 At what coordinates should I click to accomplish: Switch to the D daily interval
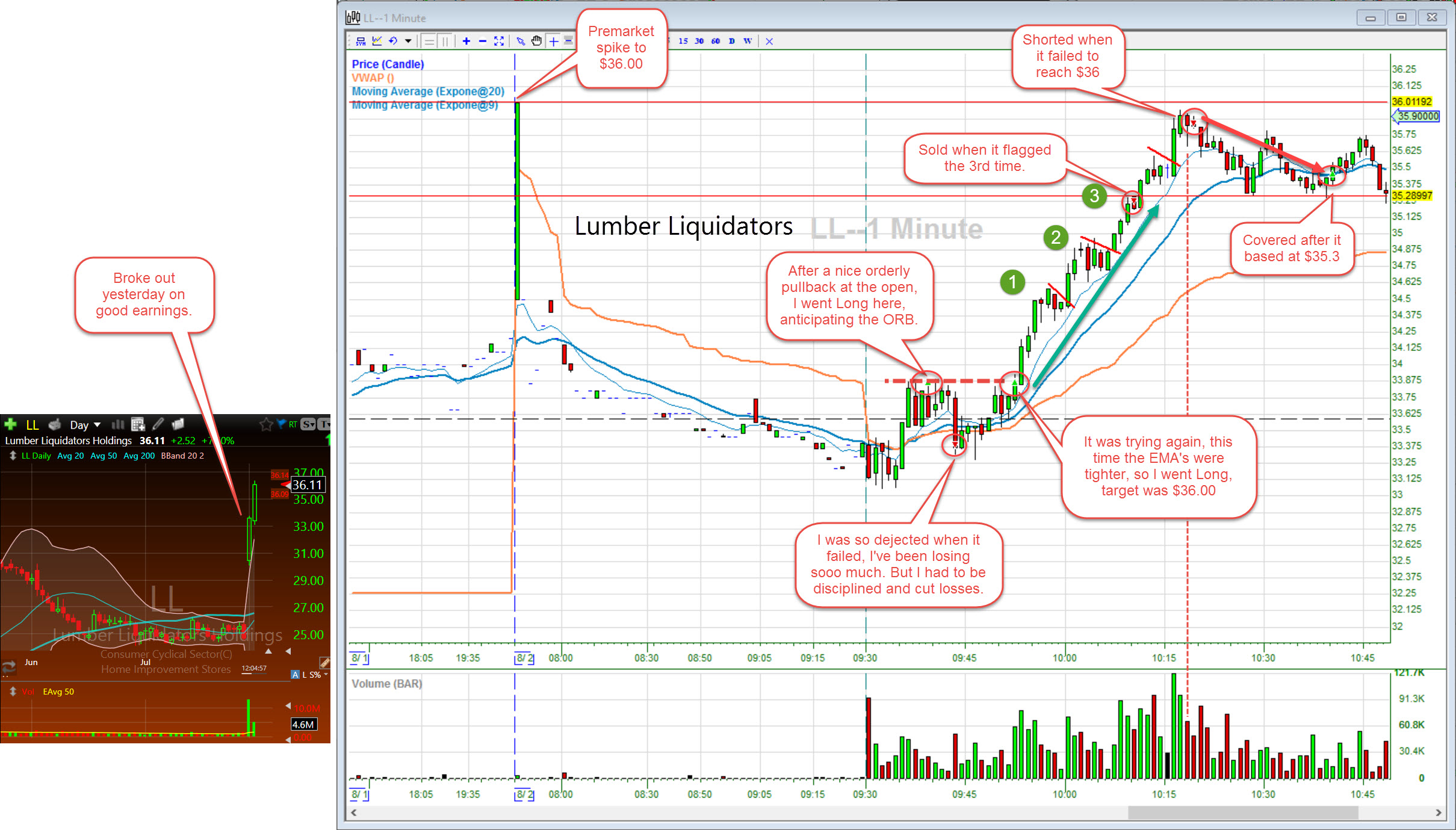click(731, 41)
